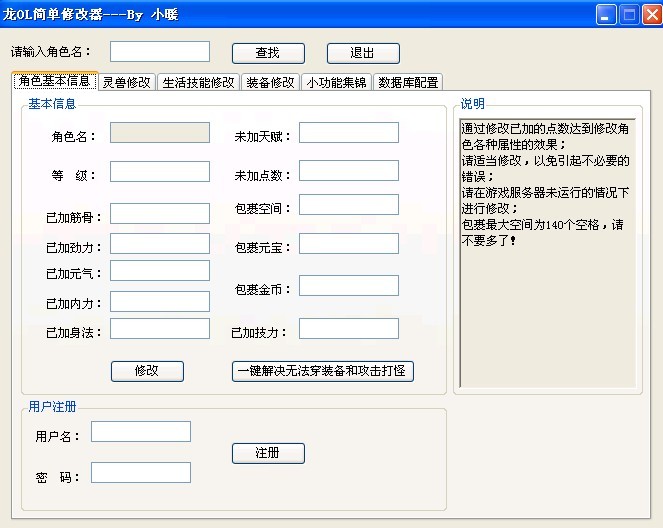The height and width of the screenshot is (528, 663).
Task: Click the 注册 register button
Action: coord(268,453)
